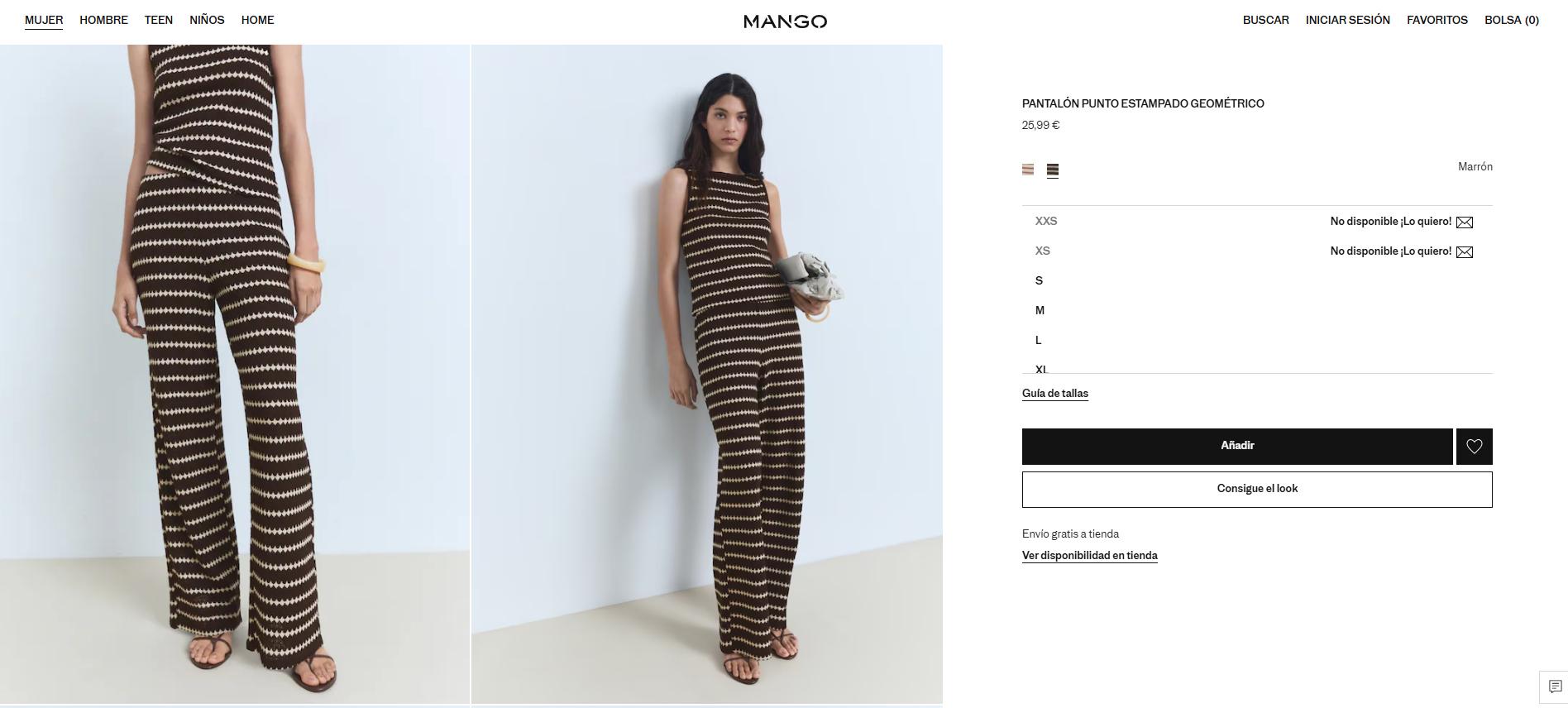Click Consigue el look button
The height and width of the screenshot is (708, 1568).
coord(1257,490)
